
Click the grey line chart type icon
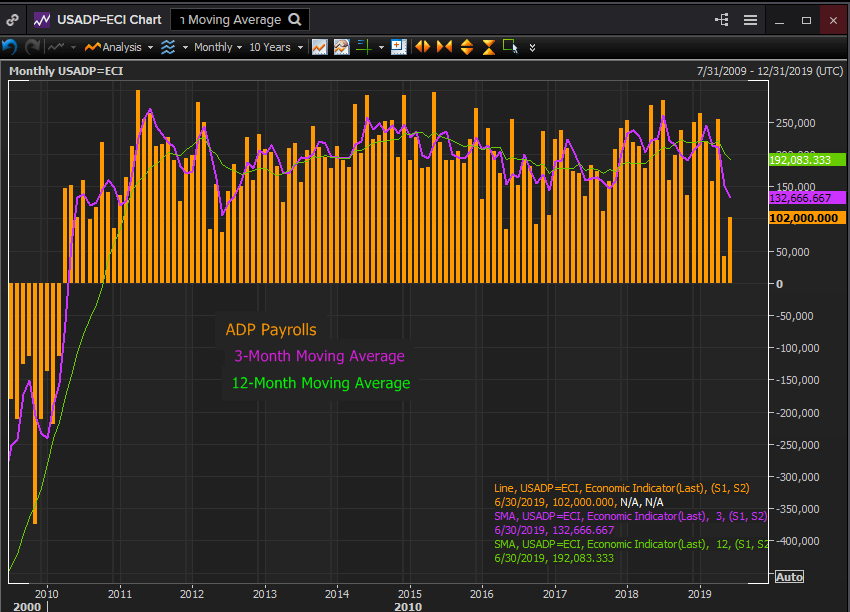click(x=56, y=47)
